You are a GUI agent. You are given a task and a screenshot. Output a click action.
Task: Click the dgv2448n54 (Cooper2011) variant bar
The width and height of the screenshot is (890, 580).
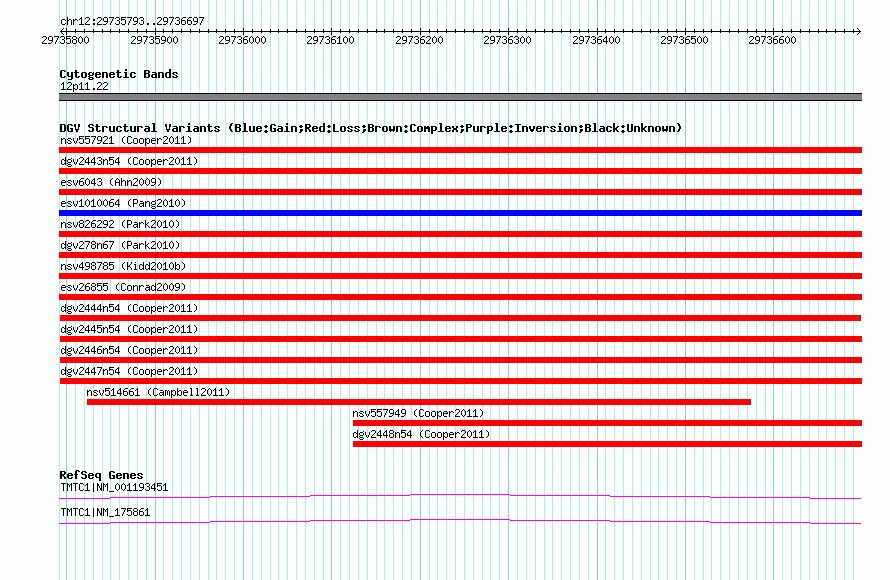click(x=607, y=444)
